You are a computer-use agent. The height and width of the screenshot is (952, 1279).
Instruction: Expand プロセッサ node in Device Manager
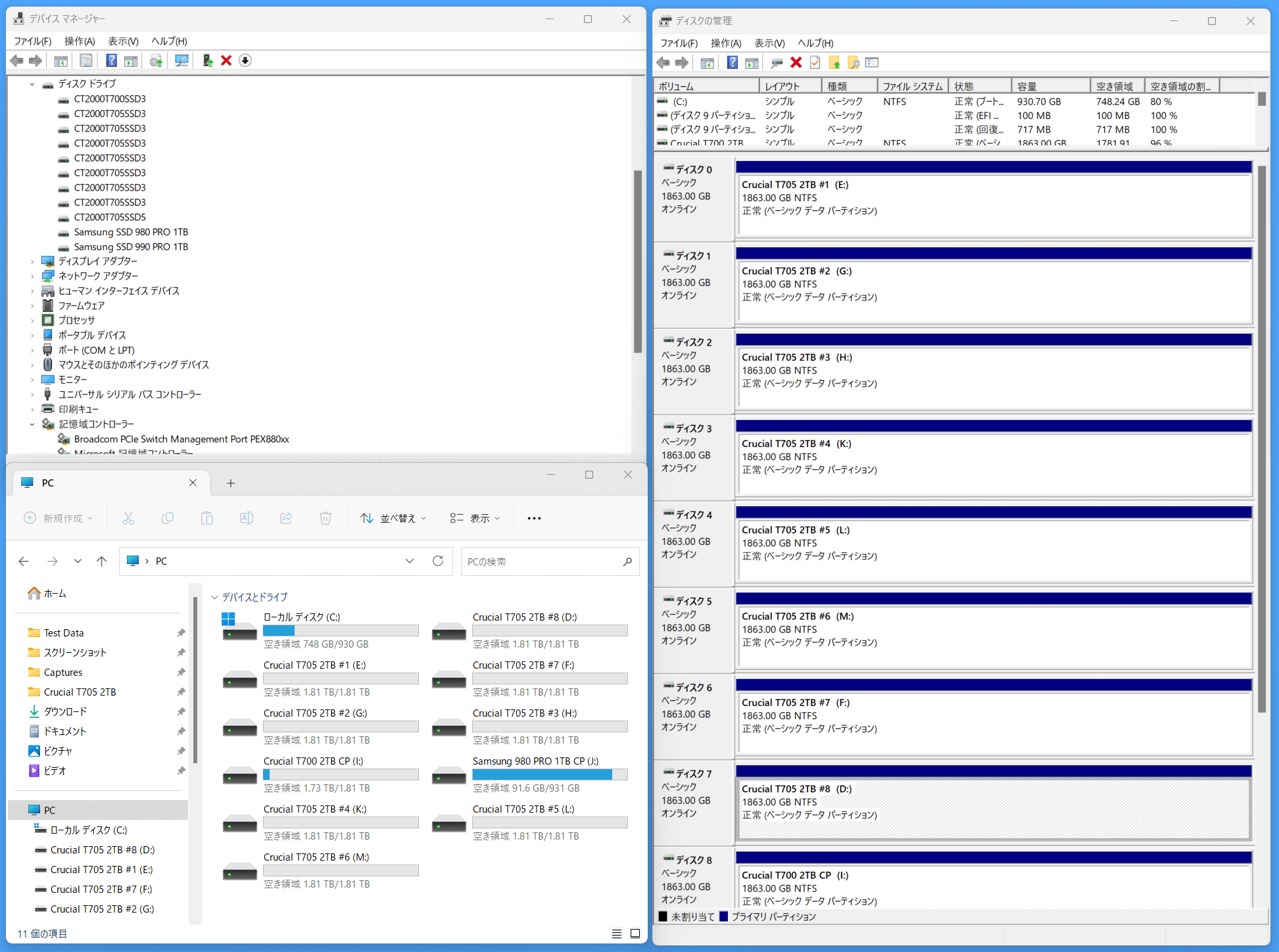pos(32,320)
